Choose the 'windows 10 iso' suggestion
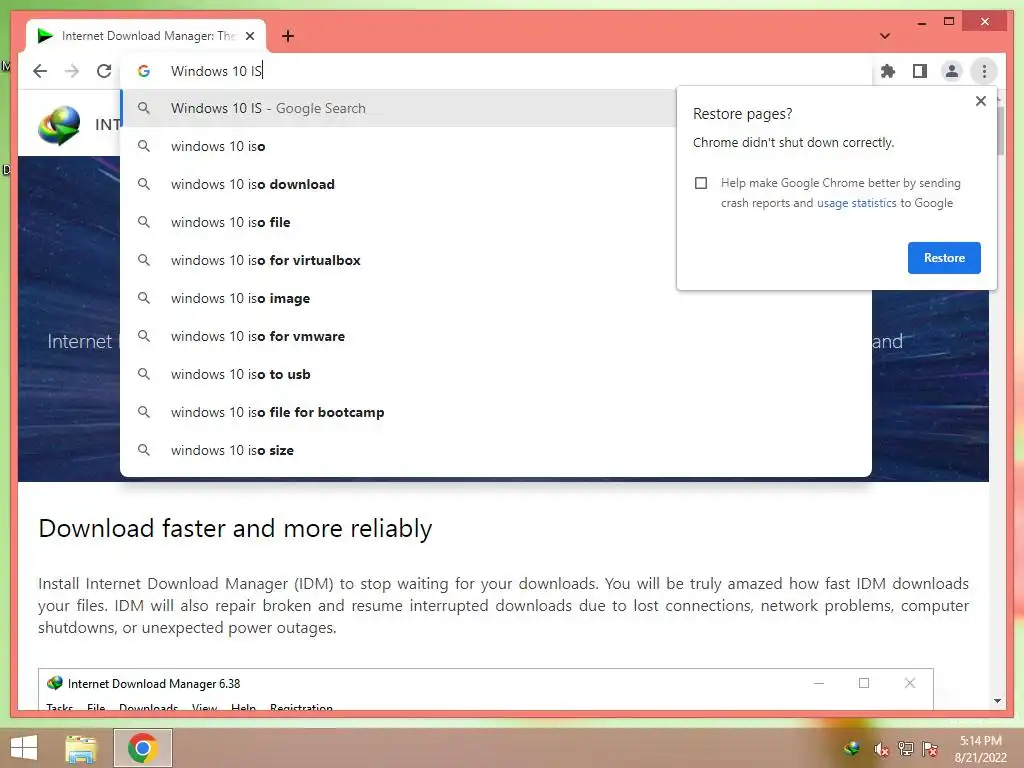Viewport: 1024px width, 768px height. tap(496, 146)
